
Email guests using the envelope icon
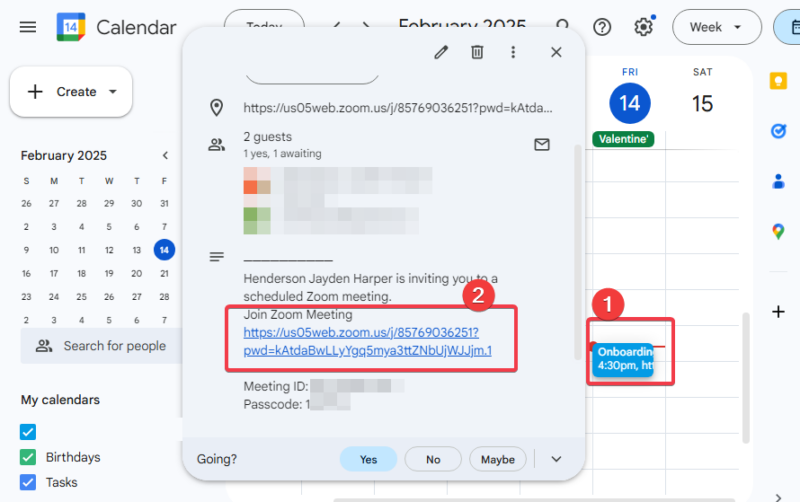[x=541, y=144]
